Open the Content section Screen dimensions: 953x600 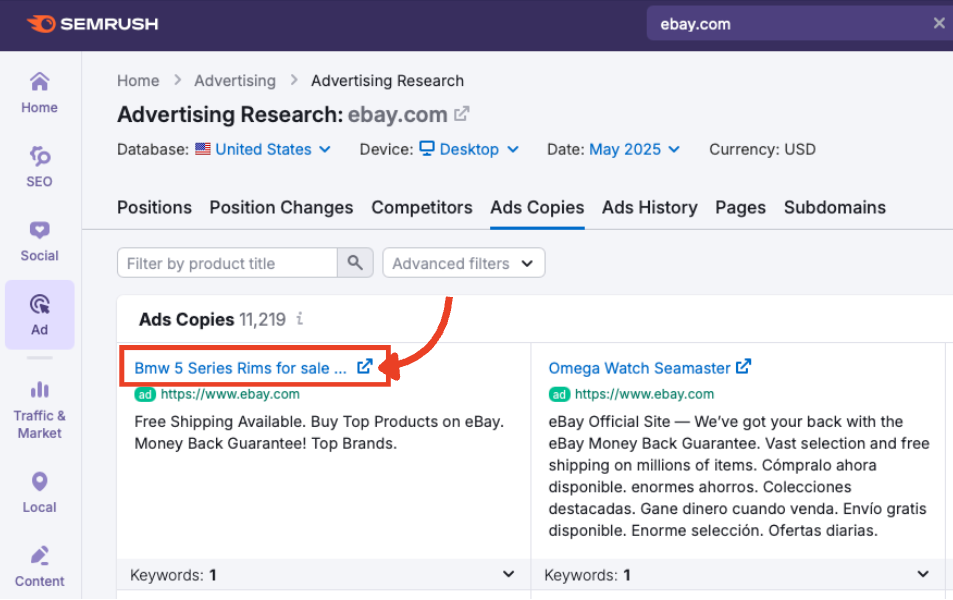coord(39,567)
